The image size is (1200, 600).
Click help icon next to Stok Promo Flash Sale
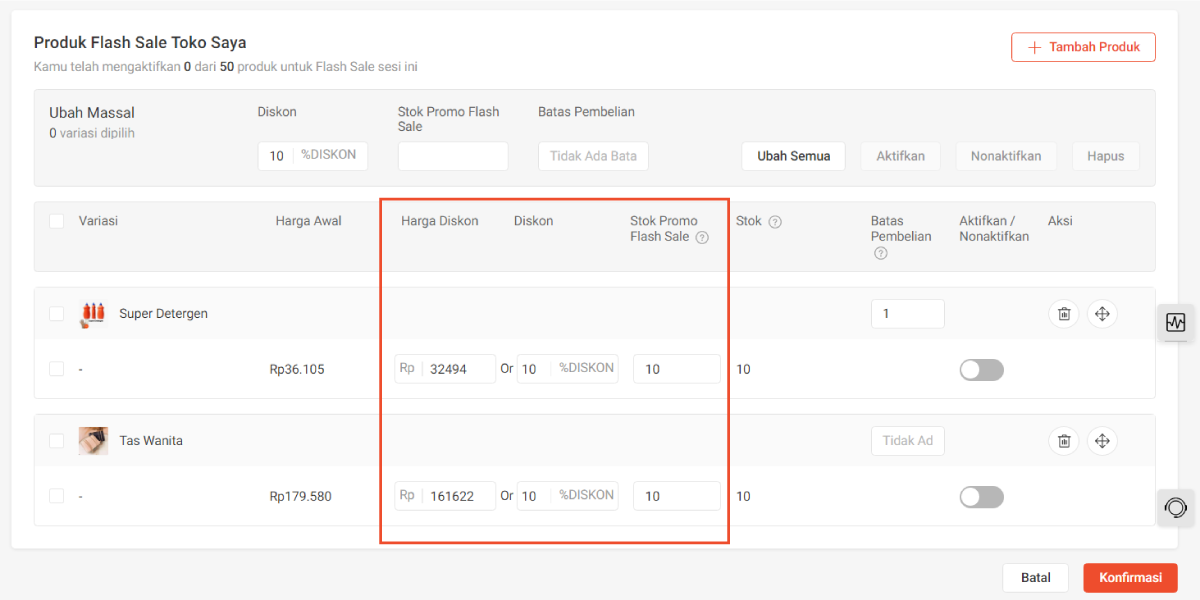pos(702,238)
